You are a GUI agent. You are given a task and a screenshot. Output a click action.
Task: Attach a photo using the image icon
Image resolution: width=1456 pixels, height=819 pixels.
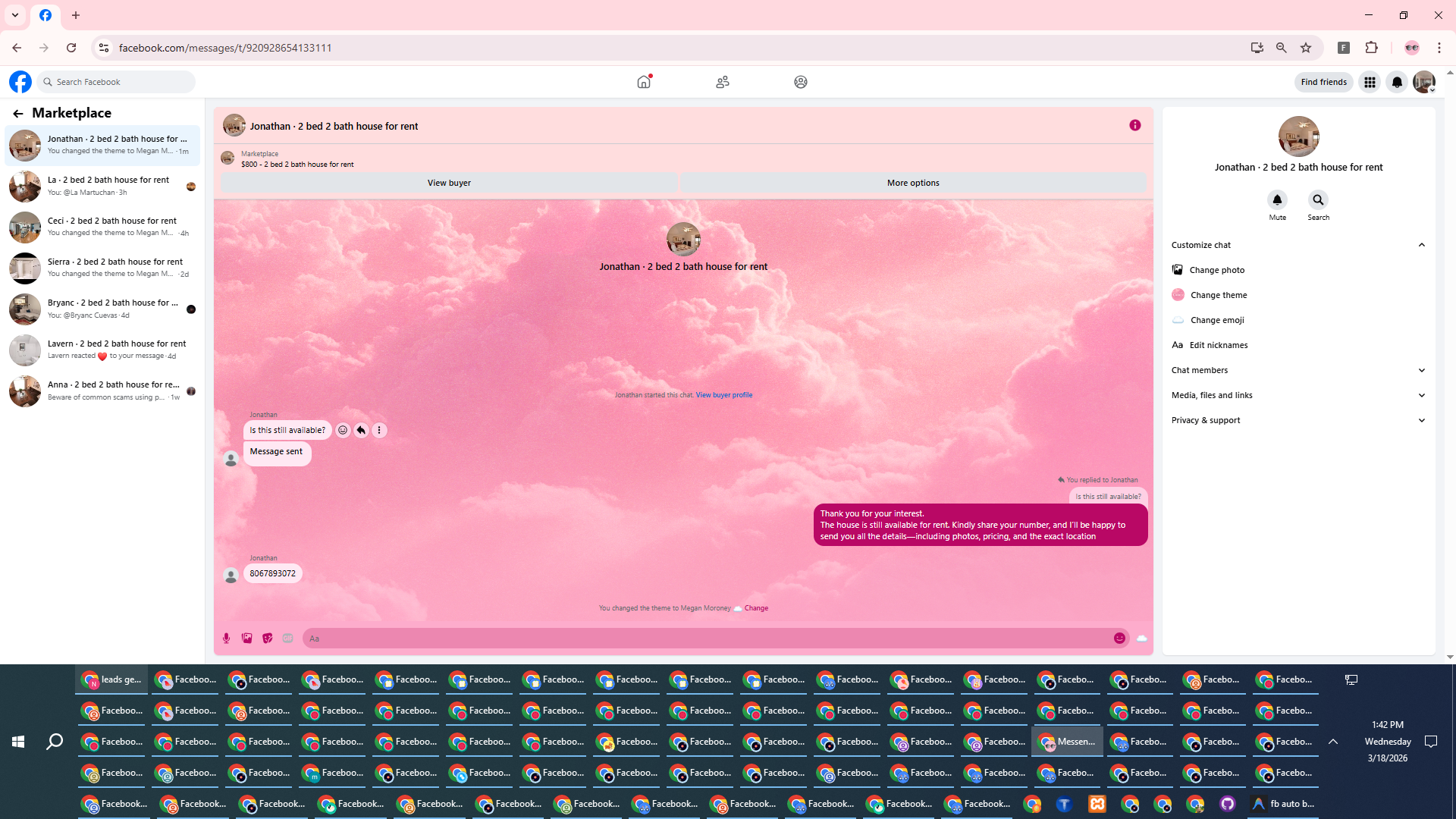[246, 639]
